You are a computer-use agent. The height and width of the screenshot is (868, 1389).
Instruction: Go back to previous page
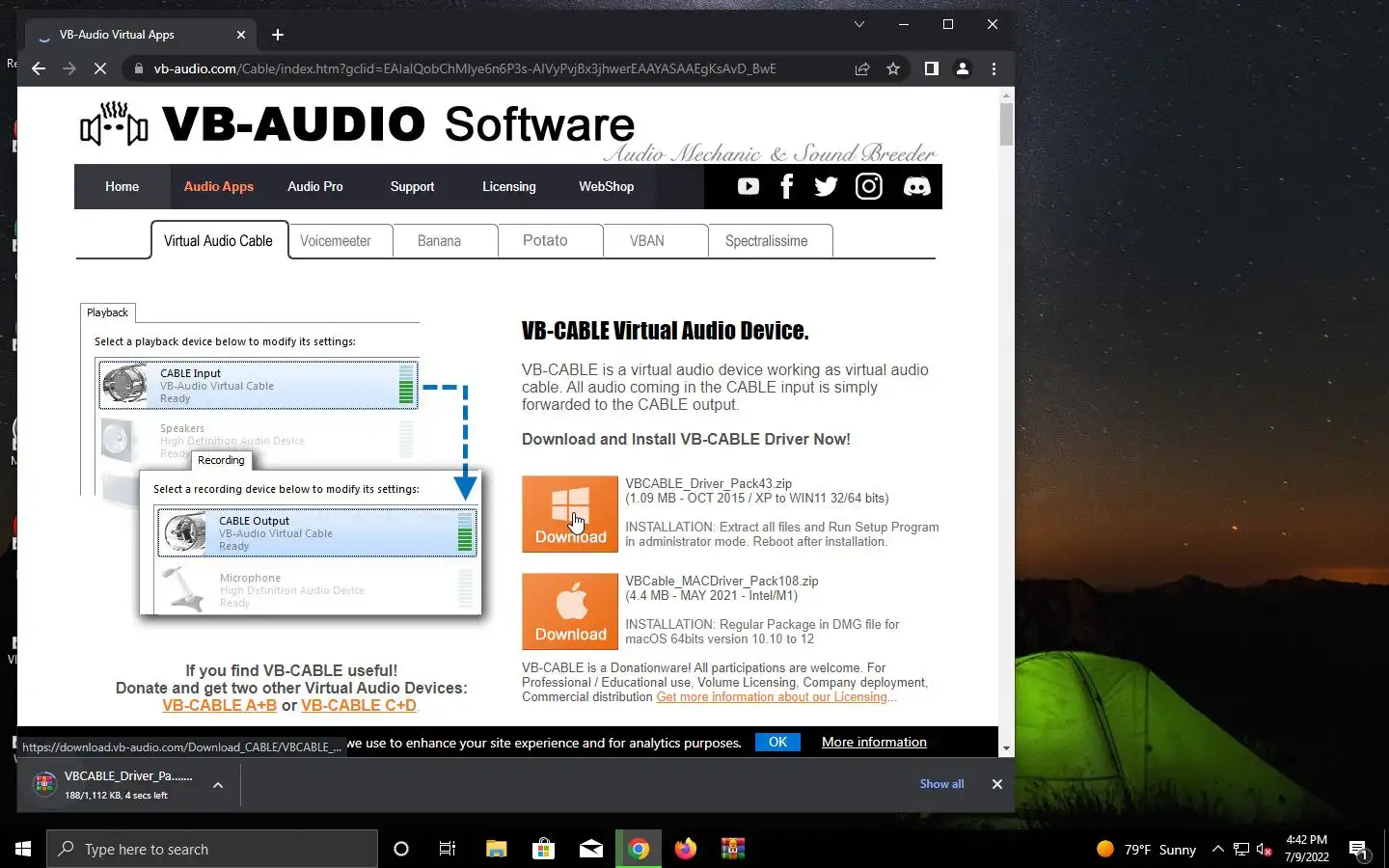pyautogui.click(x=39, y=68)
